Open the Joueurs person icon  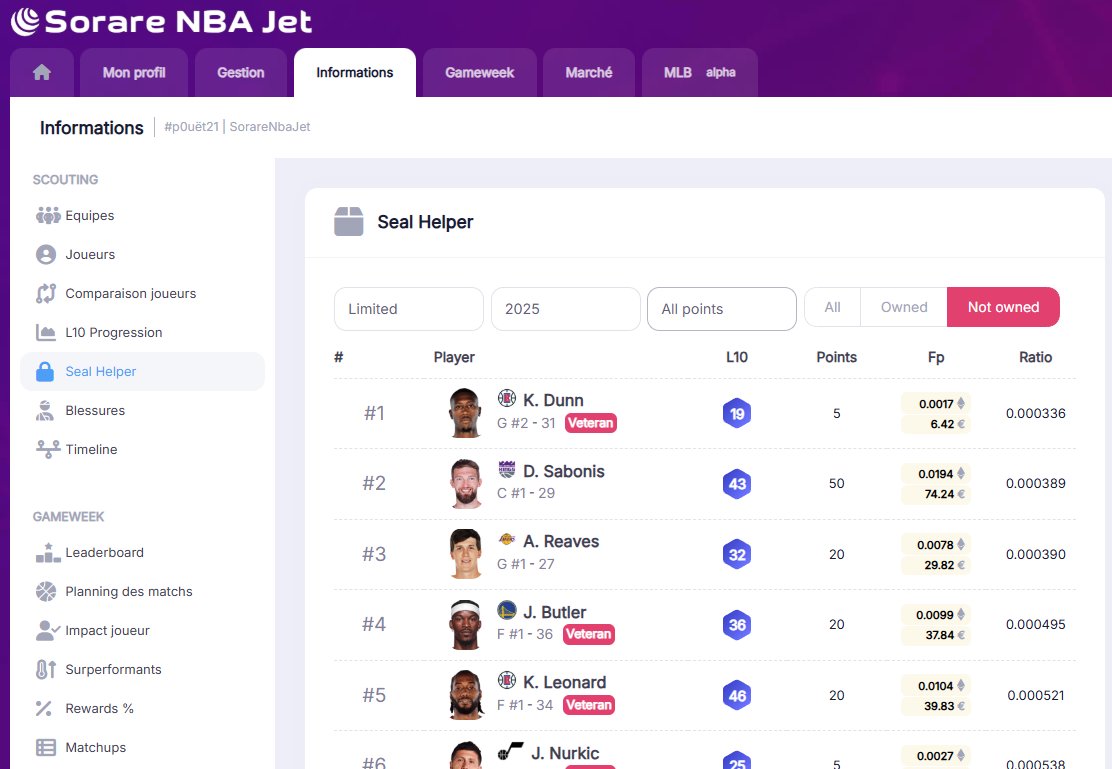[x=46, y=255]
